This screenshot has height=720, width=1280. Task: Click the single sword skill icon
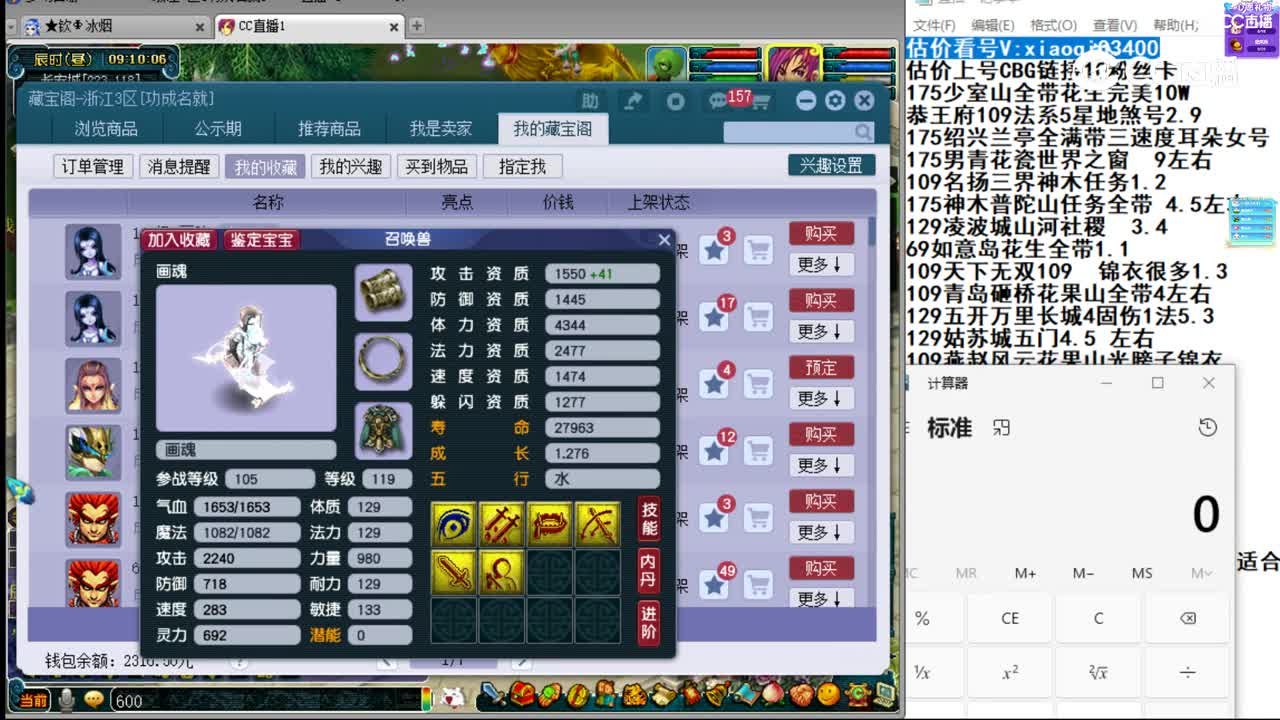click(x=453, y=571)
